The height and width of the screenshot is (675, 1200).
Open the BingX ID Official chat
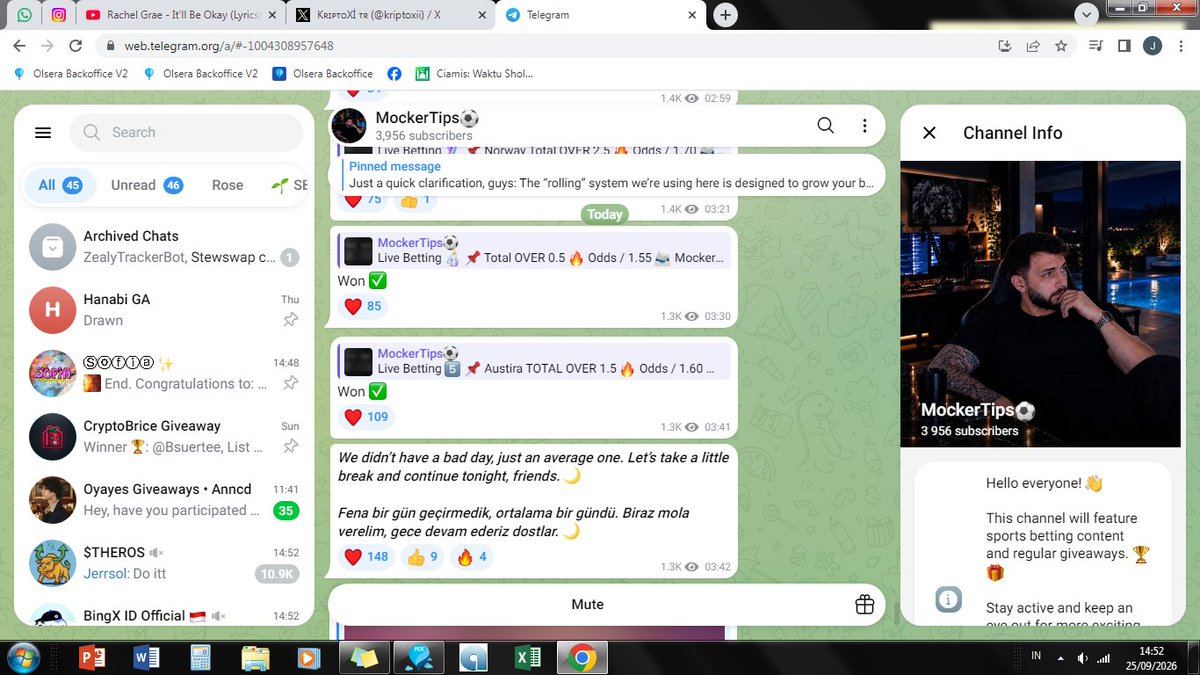pyautogui.click(x=165, y=612)
